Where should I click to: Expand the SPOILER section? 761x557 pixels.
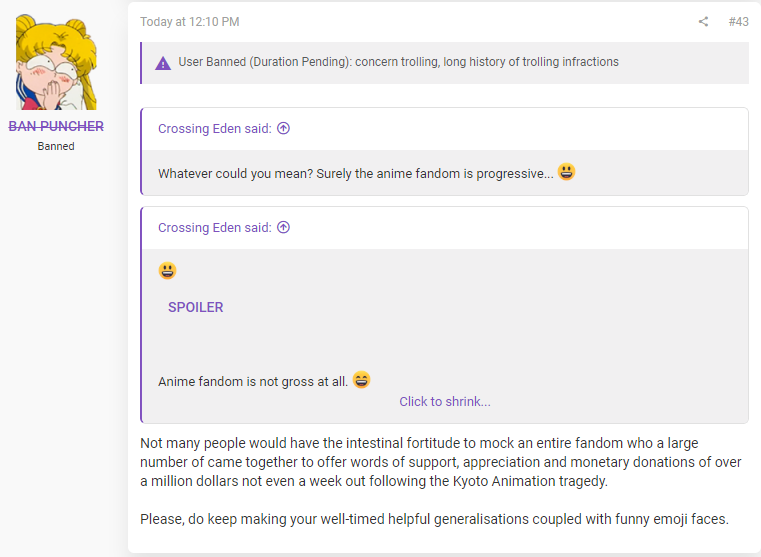pyautogui.click(x=196, y=307)
